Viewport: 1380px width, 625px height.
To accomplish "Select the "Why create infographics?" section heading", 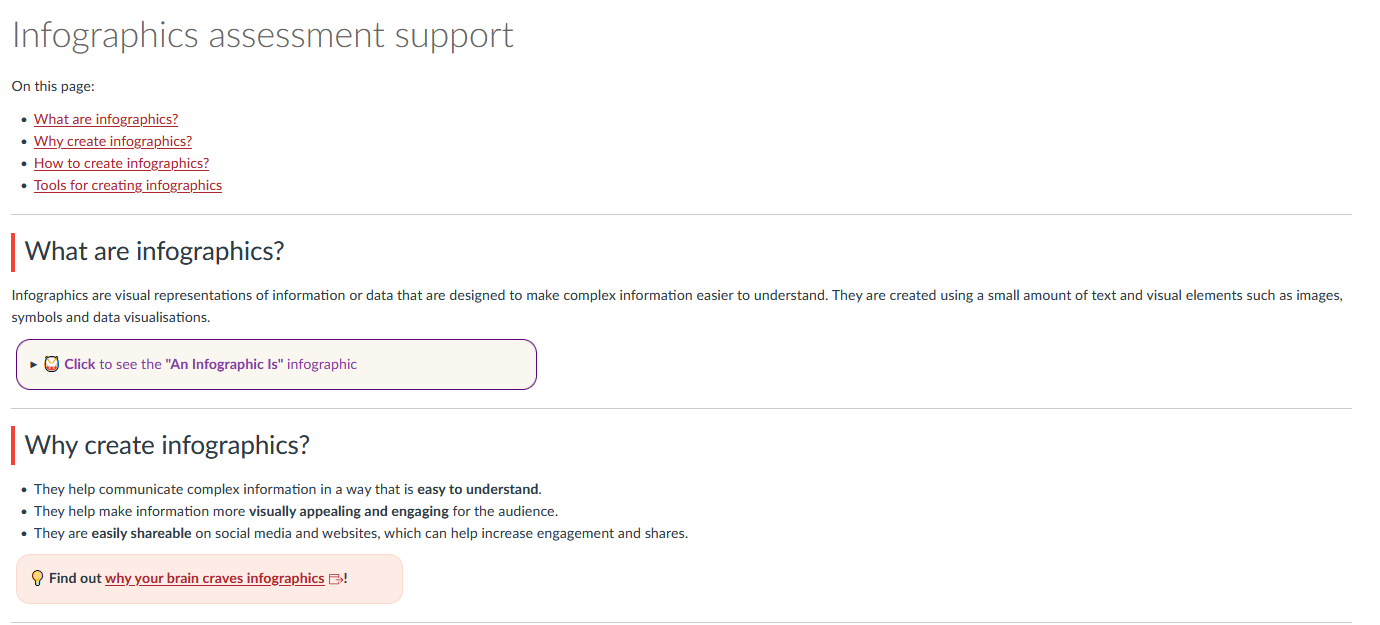I will pyautogui.click(x=167, y=445).
